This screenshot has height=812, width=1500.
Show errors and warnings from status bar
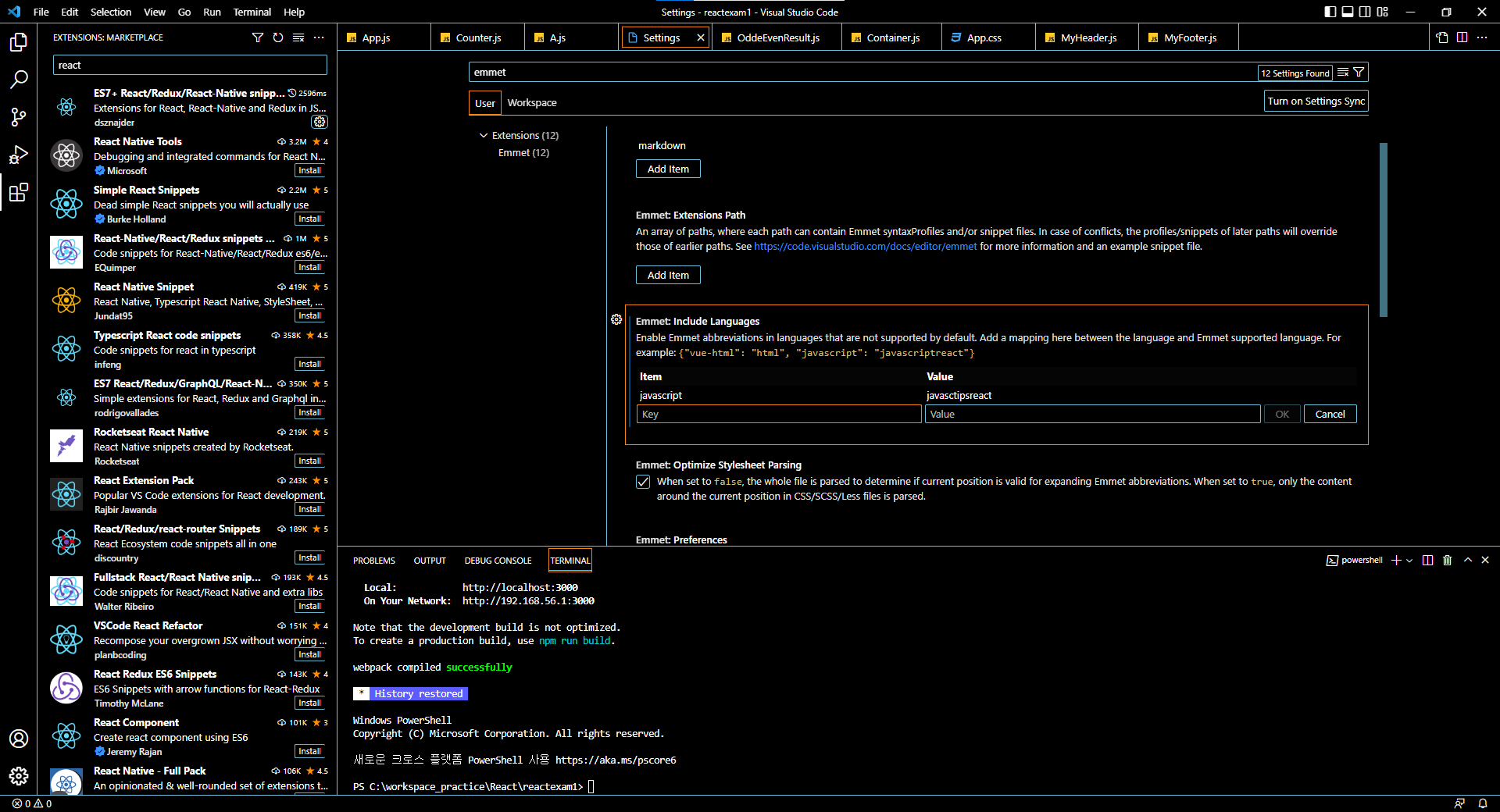click(32, 803)
